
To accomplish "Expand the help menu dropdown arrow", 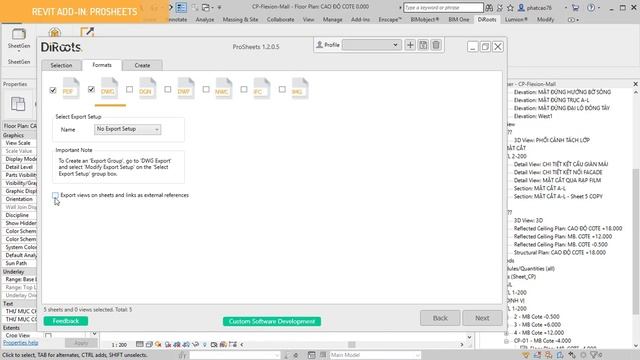I will pyautogui.click(x=599, y=7).
